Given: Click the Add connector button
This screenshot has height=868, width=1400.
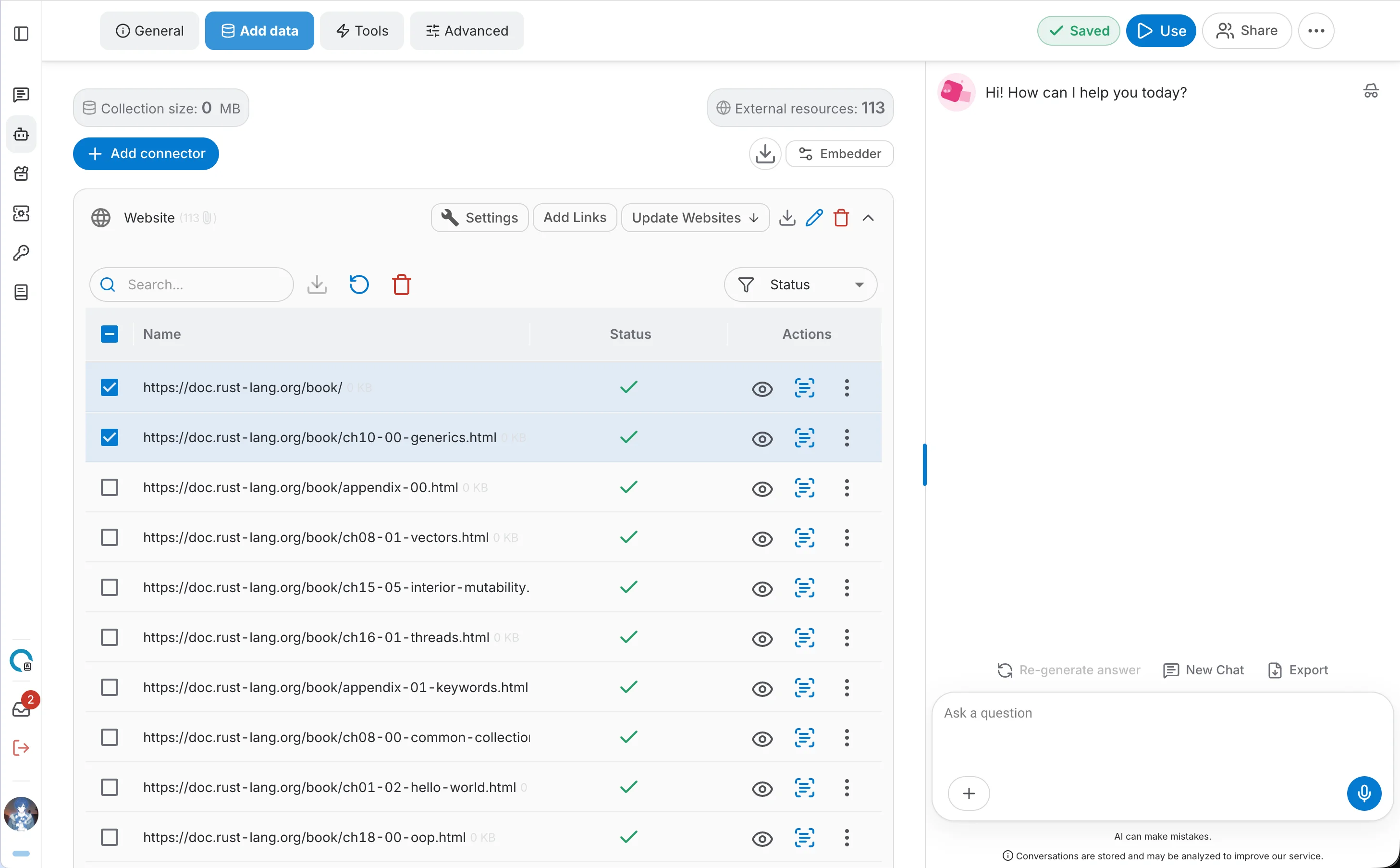Looking at the screenshot, I should click(146, 153).
